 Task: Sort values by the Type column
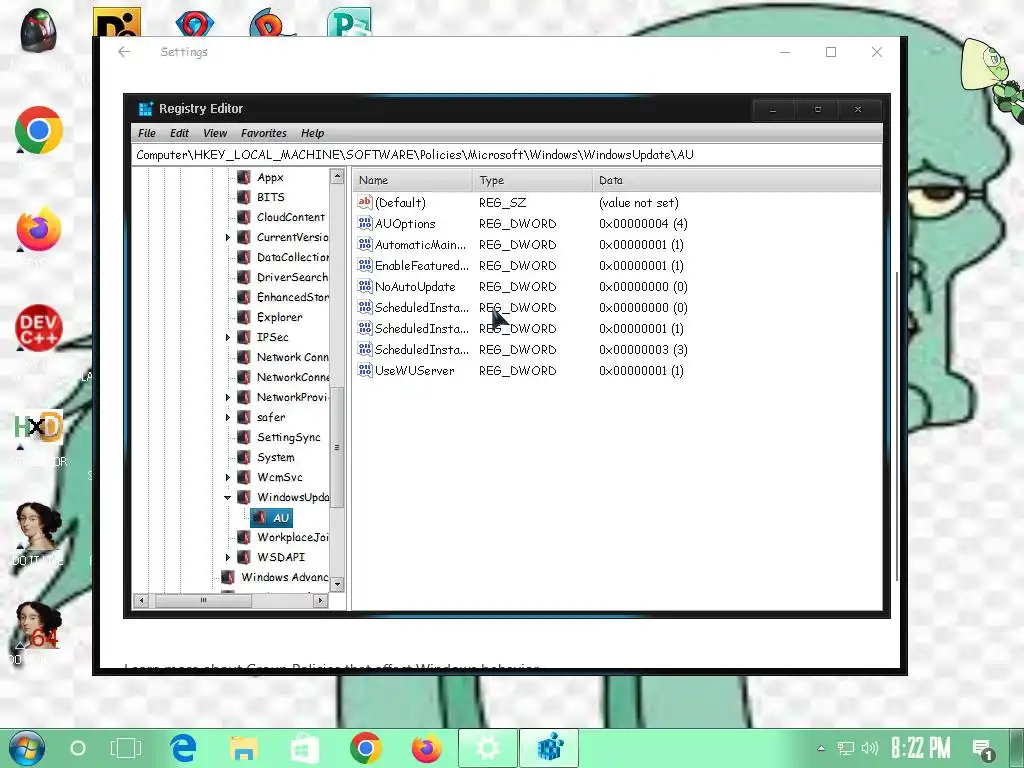point(532,180)
